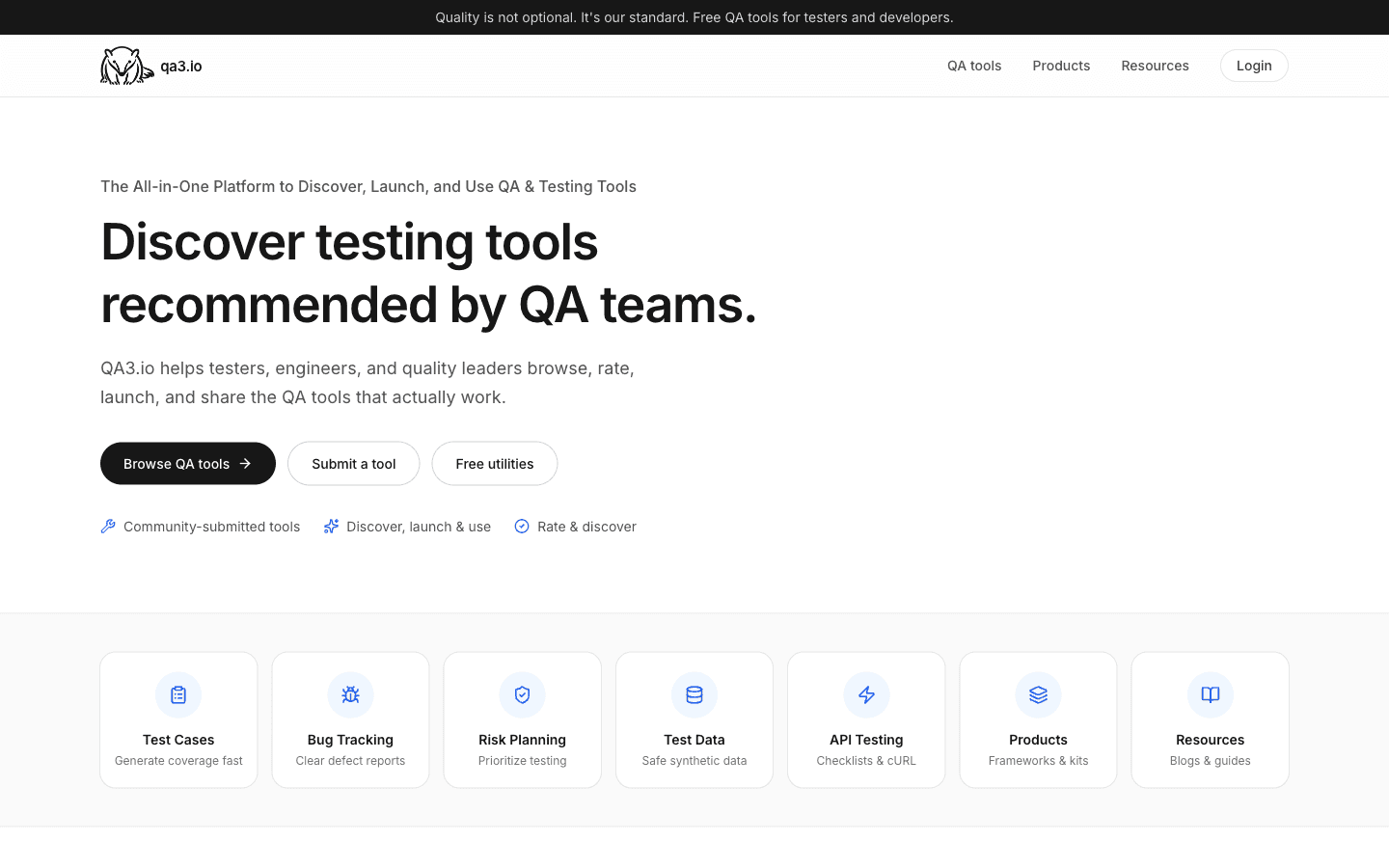The width and height of the screenshot is (1389, 868).
Task: Click the database icon for Test Data
Action: tap(694, 694)
